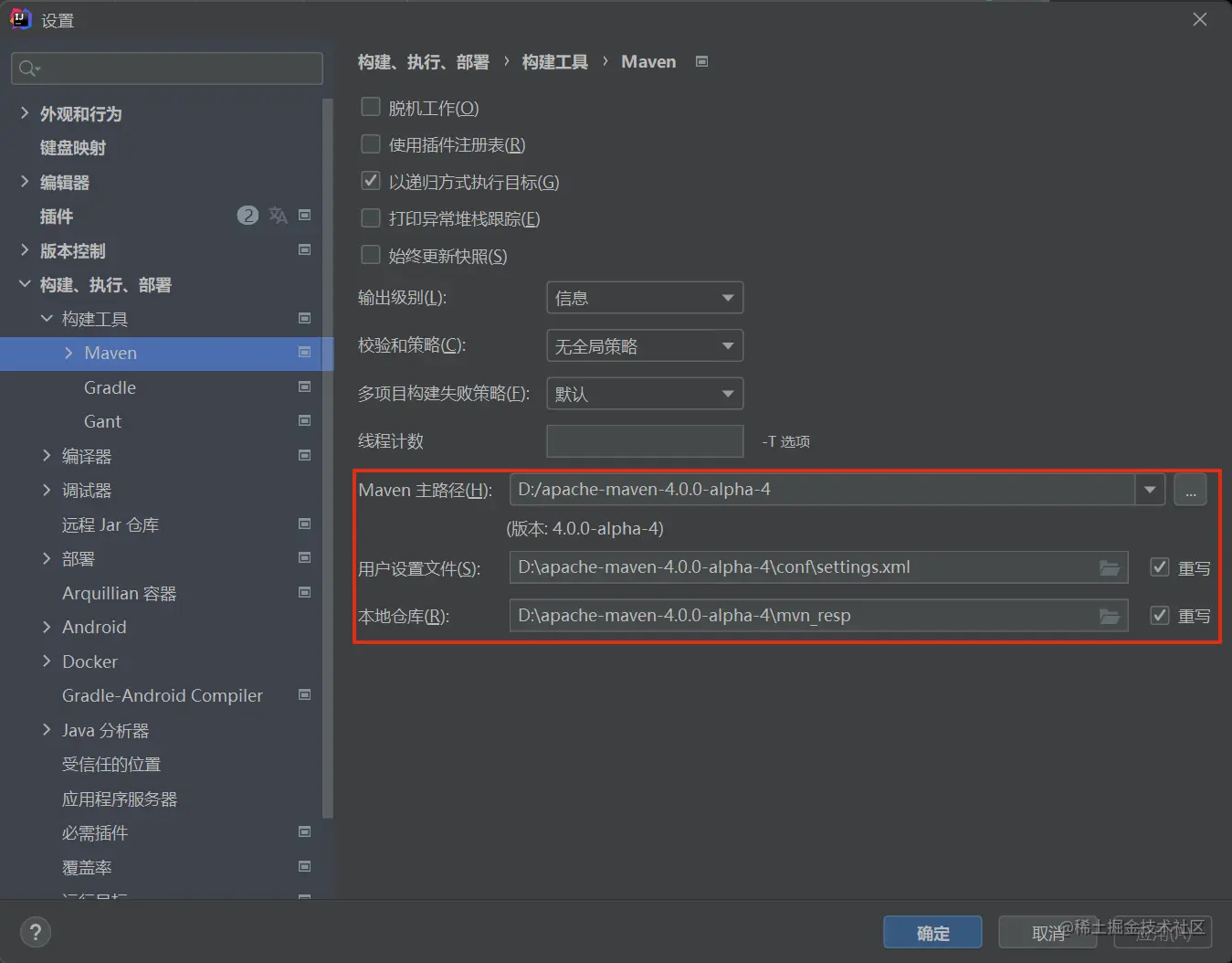The image size is (1232, 963).
Task: Toggle 重写 checkbox for 用户设置文件
Action: coord(1160,567)
